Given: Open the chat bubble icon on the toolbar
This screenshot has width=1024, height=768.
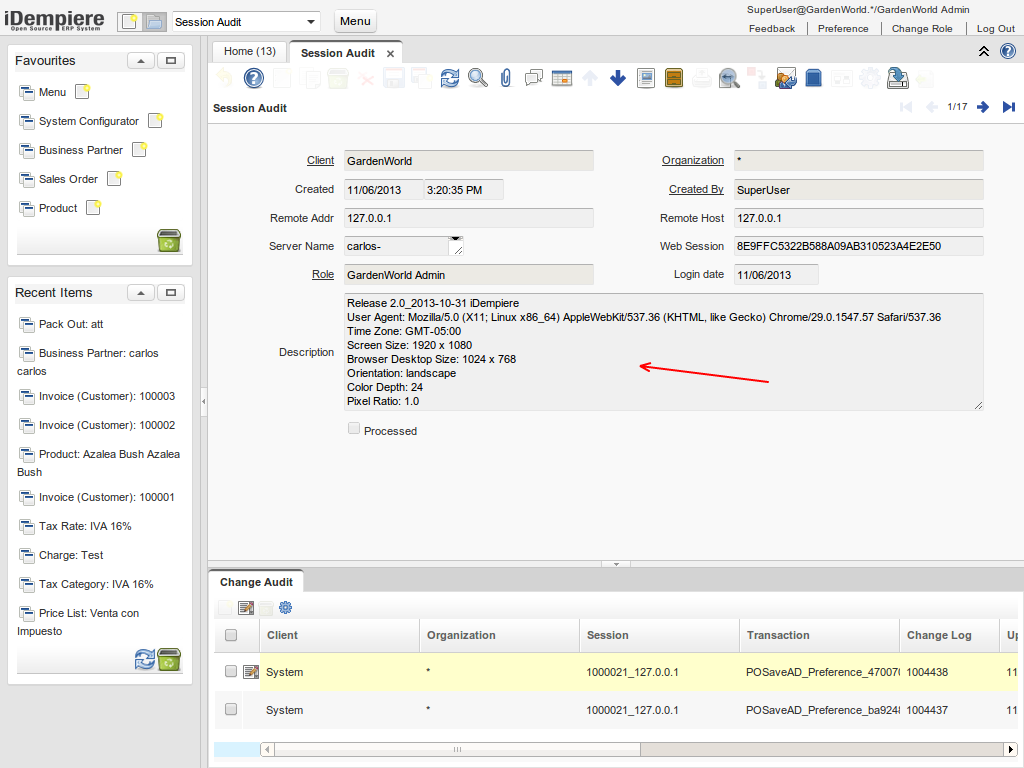Looking at the screenshot, I should coord(533,77).
